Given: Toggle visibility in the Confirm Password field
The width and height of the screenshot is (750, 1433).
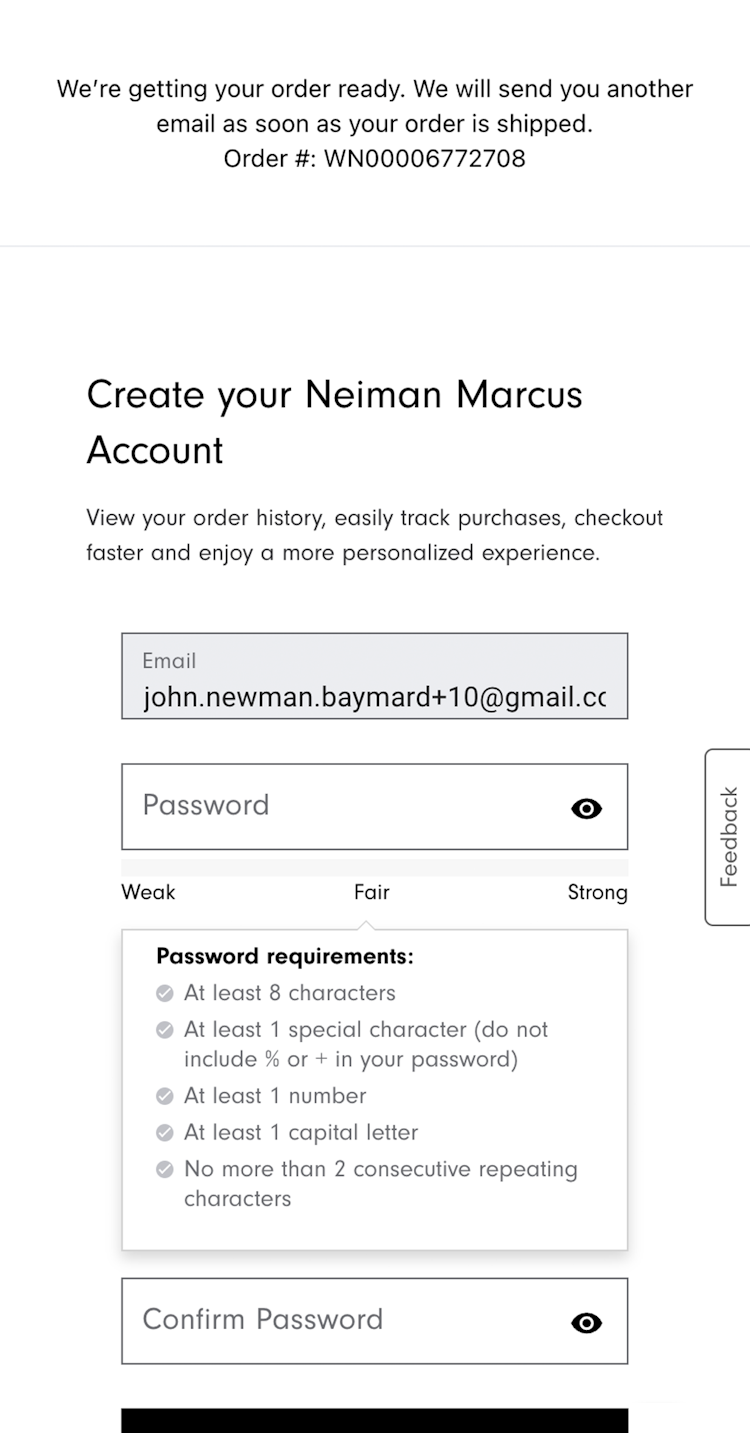Looking at the screenshot, I should coord(586,1323).
